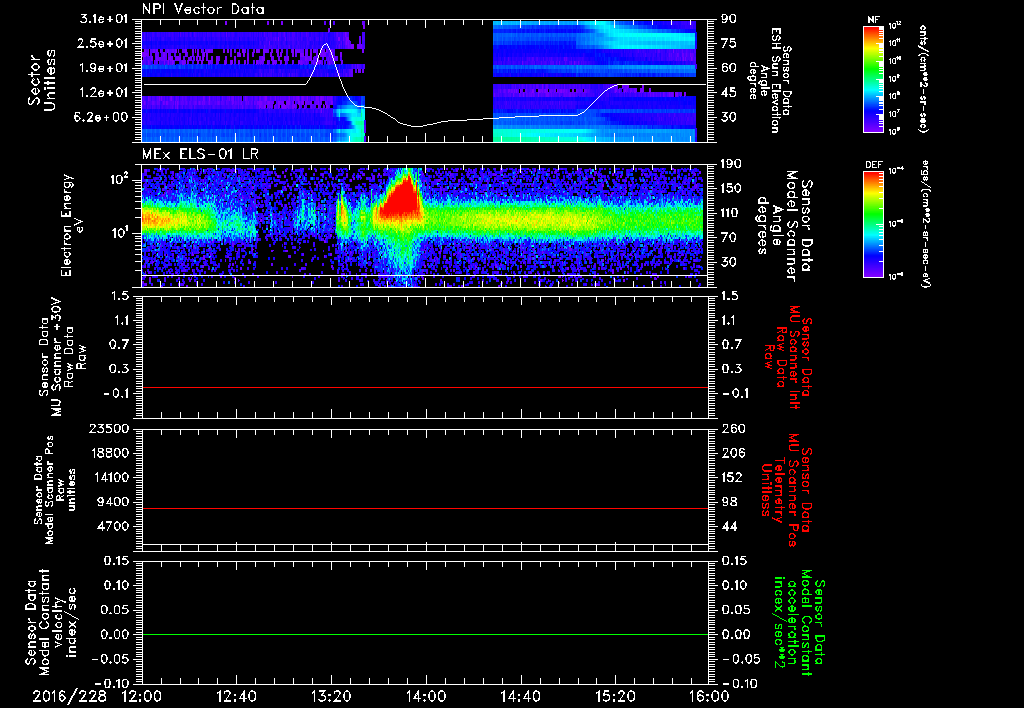Screen dimensions: 1024x708
Task: Click the '2.5e+01' sector tick value
Action: 104,43
